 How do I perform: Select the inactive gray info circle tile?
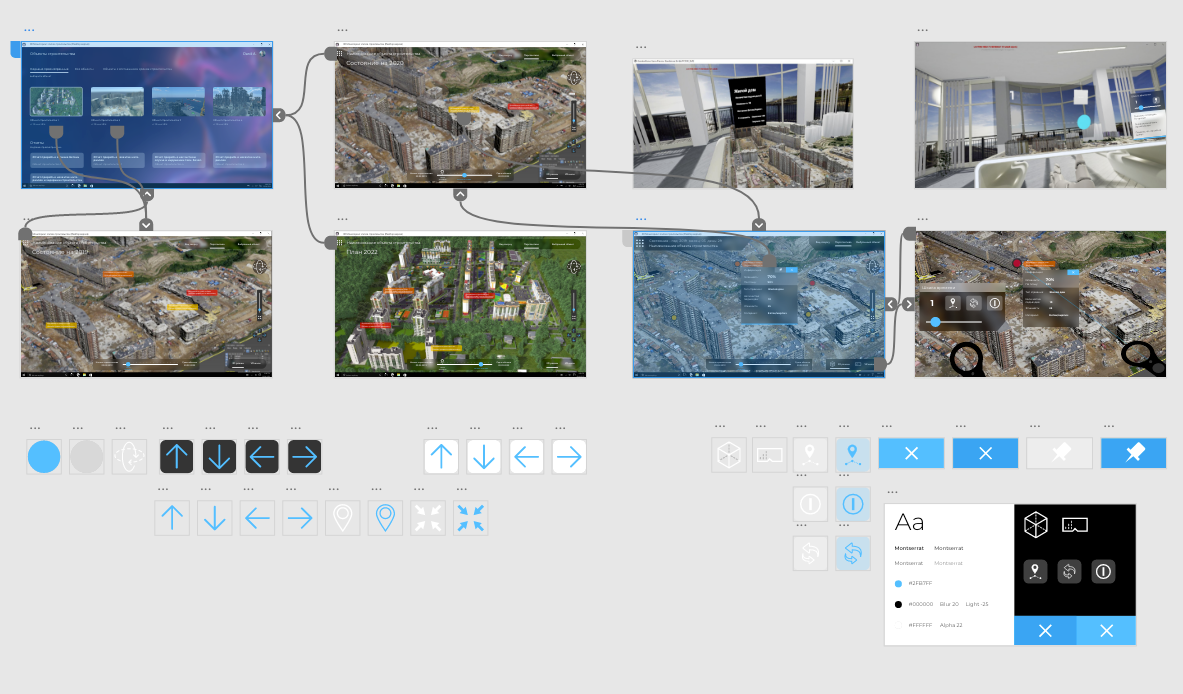click(x=810, y=504)
